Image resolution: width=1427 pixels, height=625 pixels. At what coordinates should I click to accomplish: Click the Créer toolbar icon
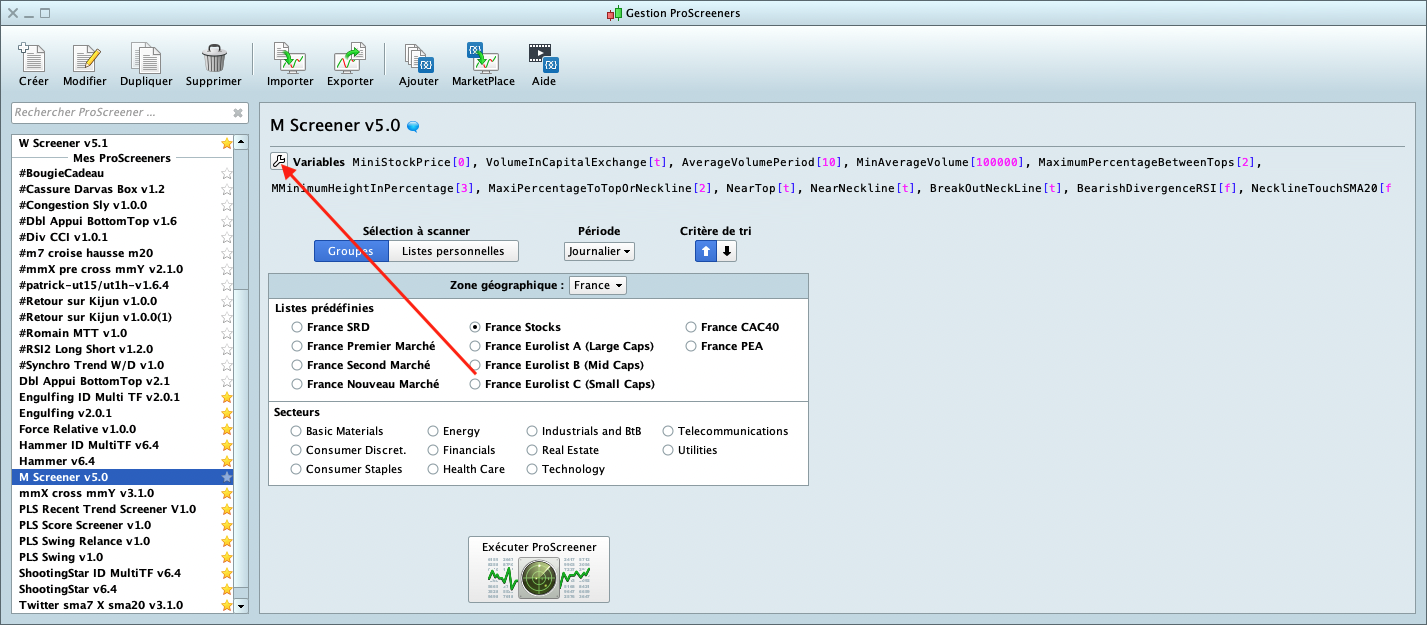tap(33, 59)
